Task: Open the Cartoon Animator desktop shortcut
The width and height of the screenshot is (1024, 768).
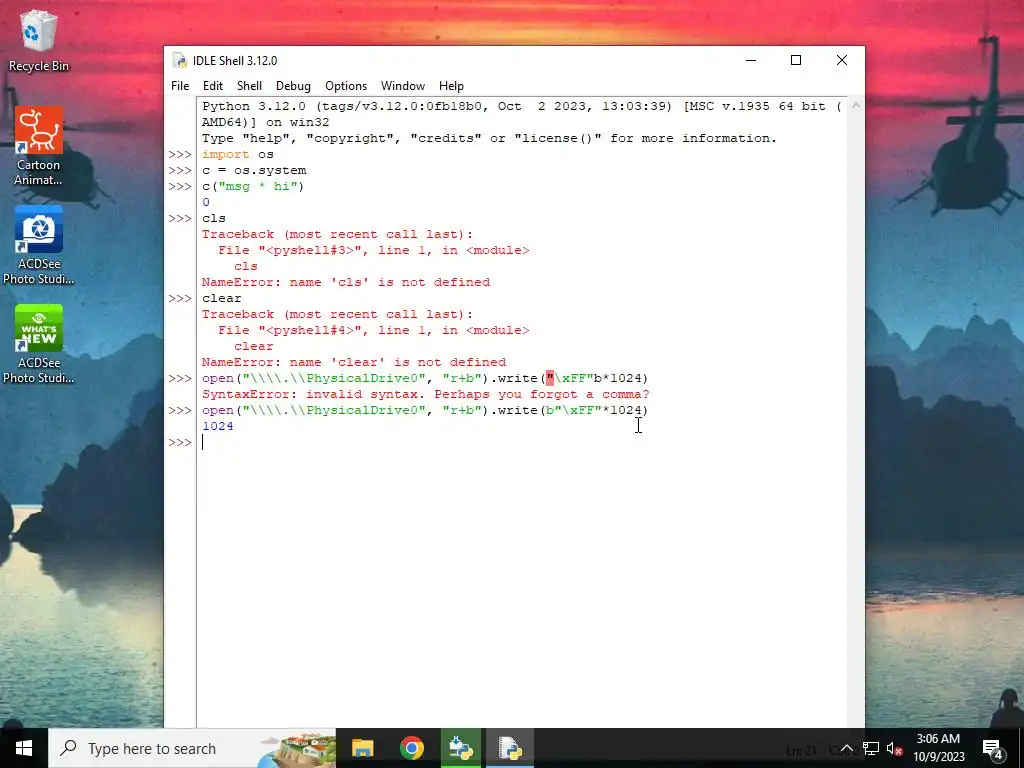Action: (x=39, y=146)
